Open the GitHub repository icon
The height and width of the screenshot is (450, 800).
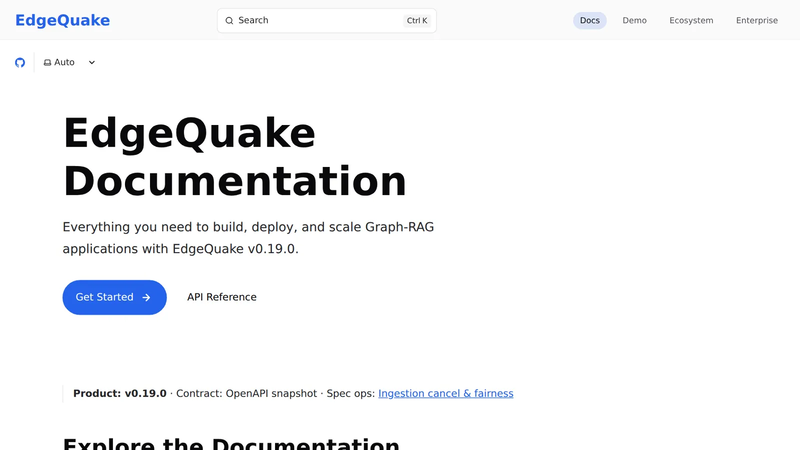pos(20,62)
